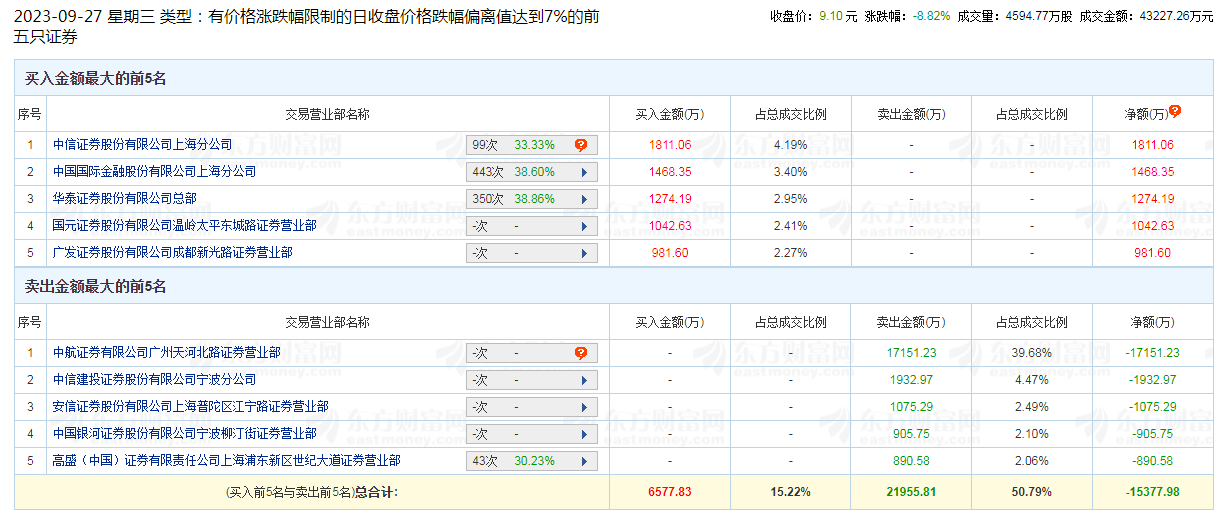The width and height of the screenshot is (1227, 523).
Task: Click the arrow icon in 华泰证券总部 row
Action: pos(584,199)
